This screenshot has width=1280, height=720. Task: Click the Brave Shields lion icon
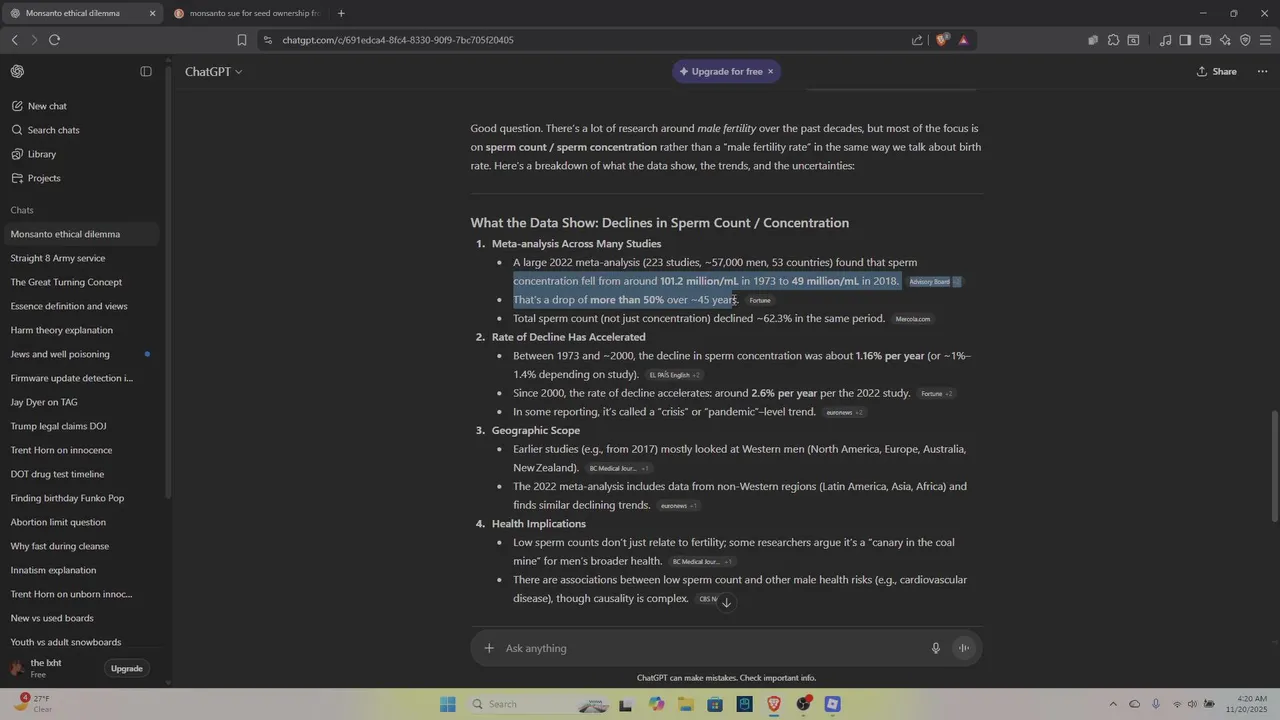tap(942, 40)
